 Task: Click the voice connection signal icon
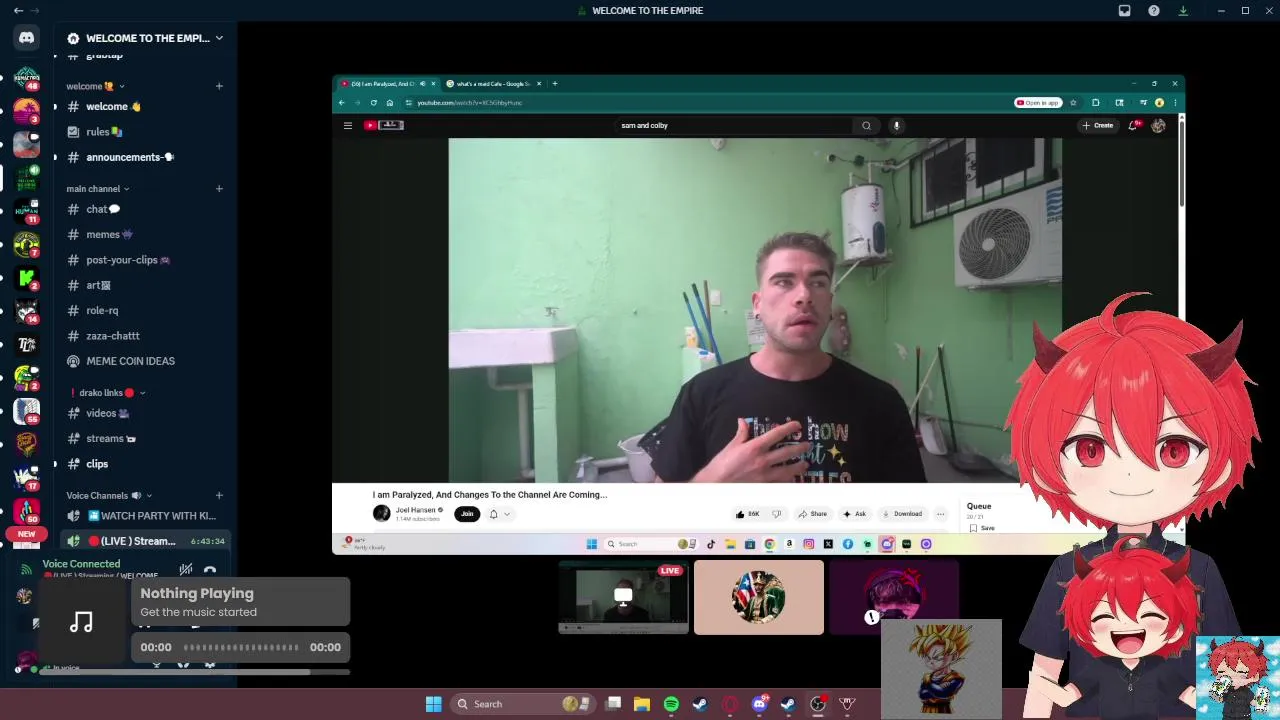coord(27,569)
